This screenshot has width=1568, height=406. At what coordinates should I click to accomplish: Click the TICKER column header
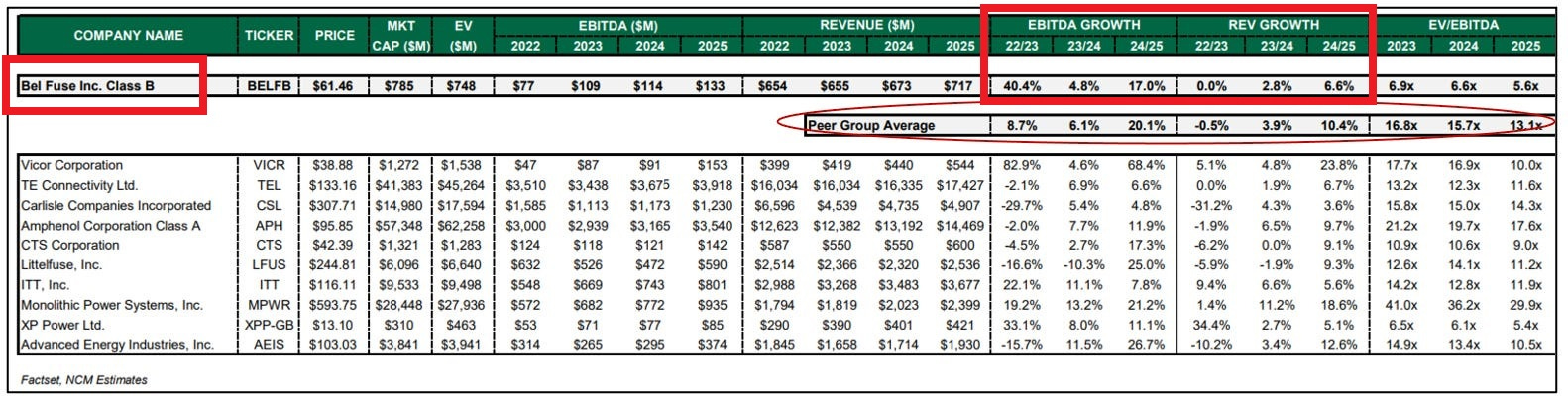coord(270,35)
